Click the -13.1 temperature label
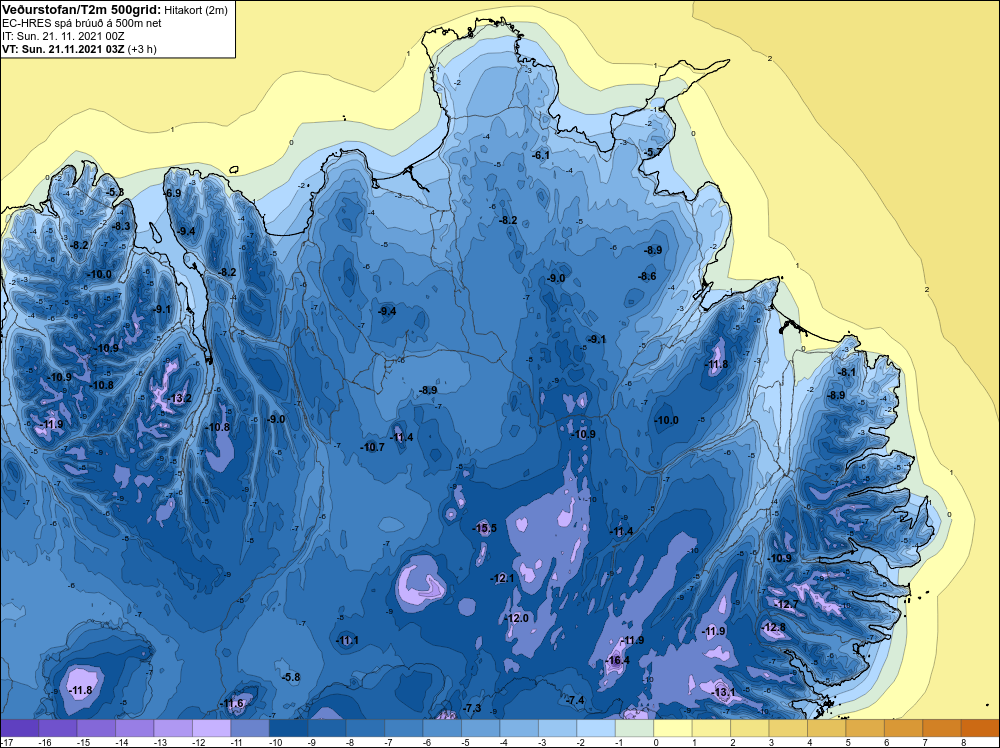Viewport: 1000px width, 748px height. 723,692
